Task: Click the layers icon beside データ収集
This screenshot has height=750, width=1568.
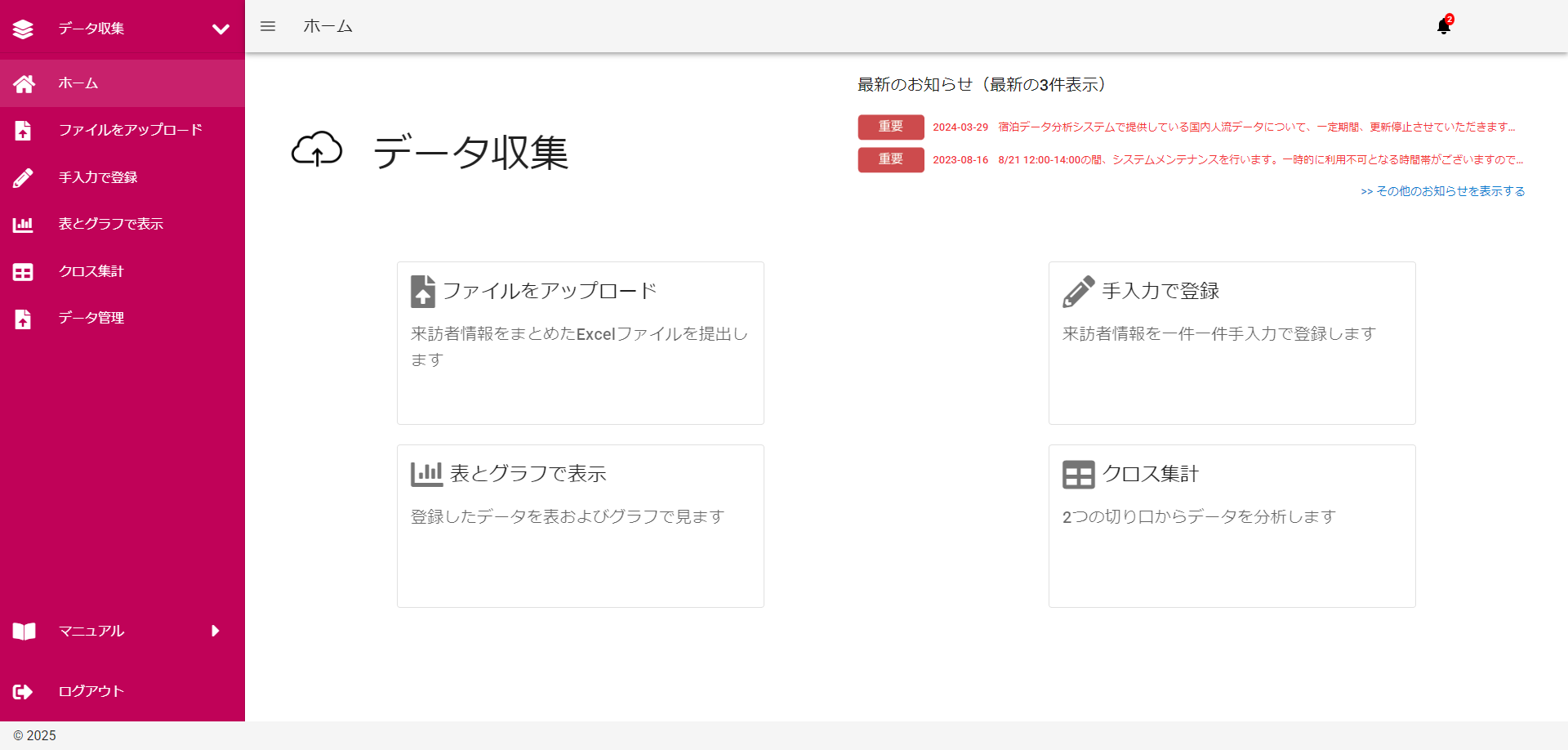Action: click(x=24, y=27)
